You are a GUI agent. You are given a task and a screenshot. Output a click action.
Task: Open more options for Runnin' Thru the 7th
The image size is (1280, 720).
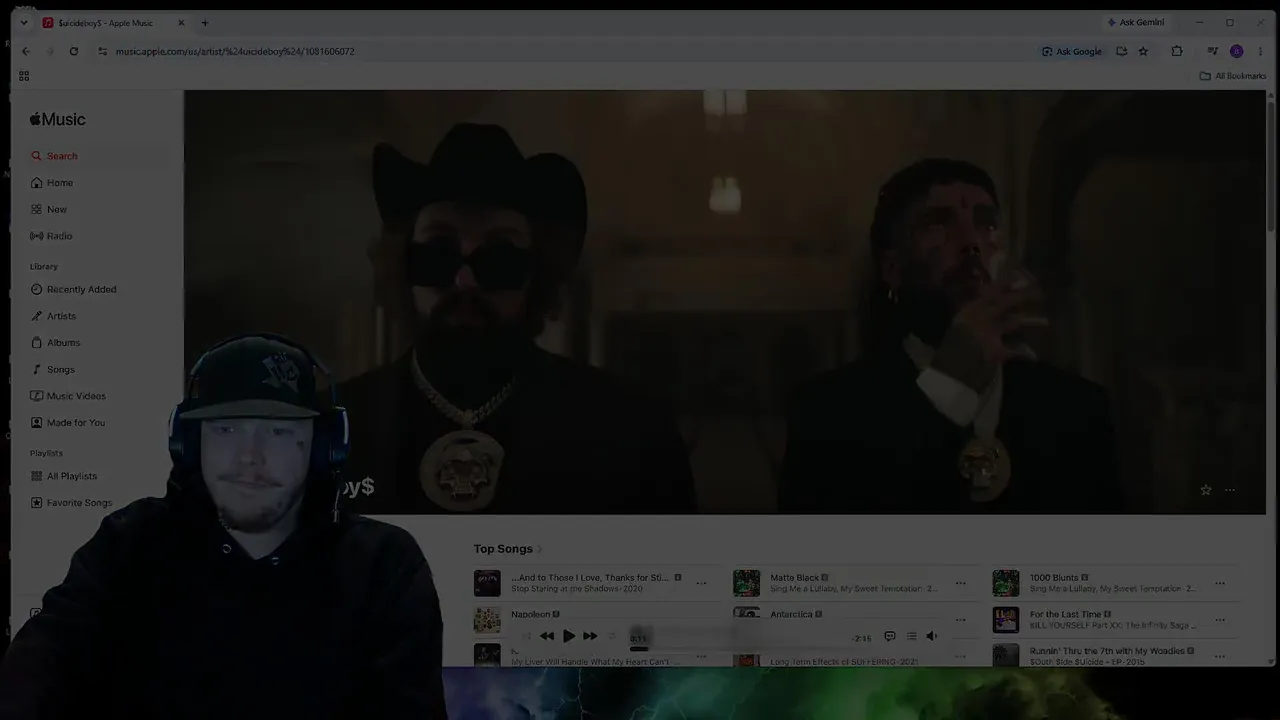pos(1220,656)
